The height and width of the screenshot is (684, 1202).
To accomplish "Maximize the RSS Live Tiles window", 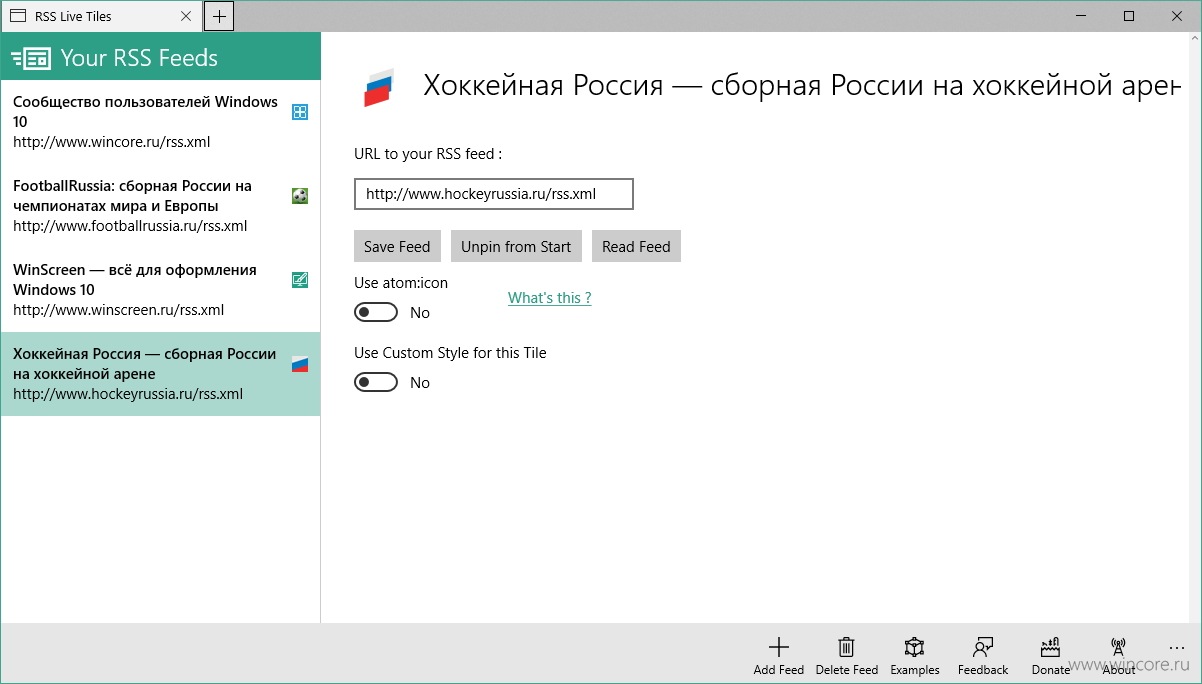I will (x=1128, y=16).
